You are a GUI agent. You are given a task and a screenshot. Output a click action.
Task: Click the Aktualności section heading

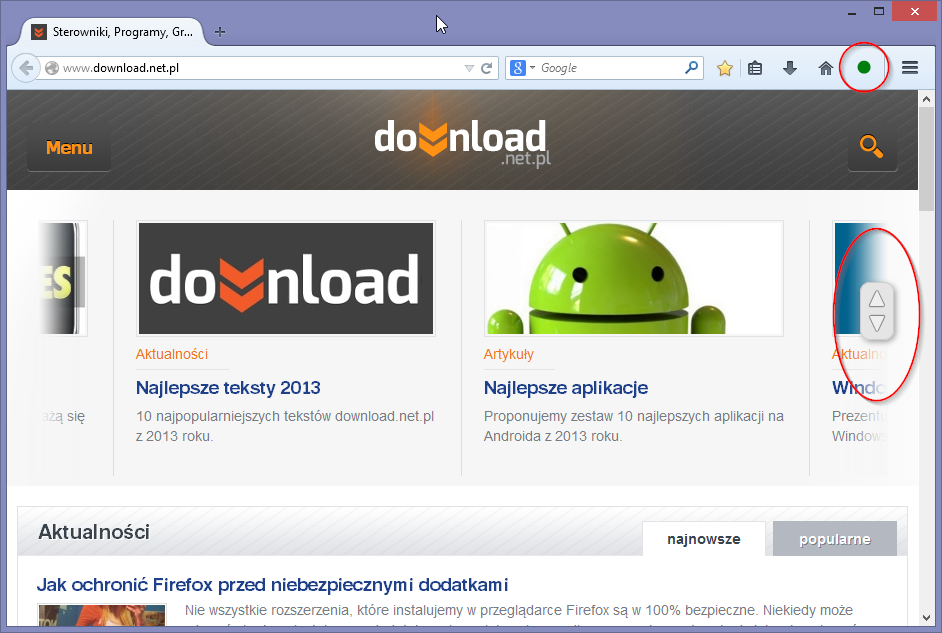click(94, 532)
